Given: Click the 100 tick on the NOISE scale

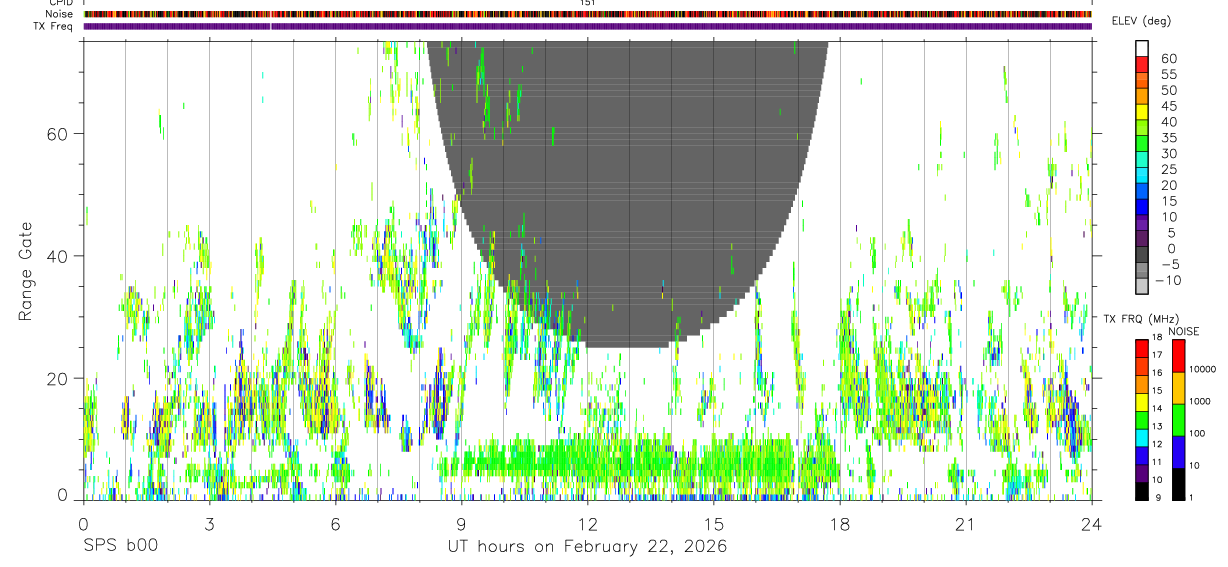Looking at the screenshot, I should tap(1197, 434).
